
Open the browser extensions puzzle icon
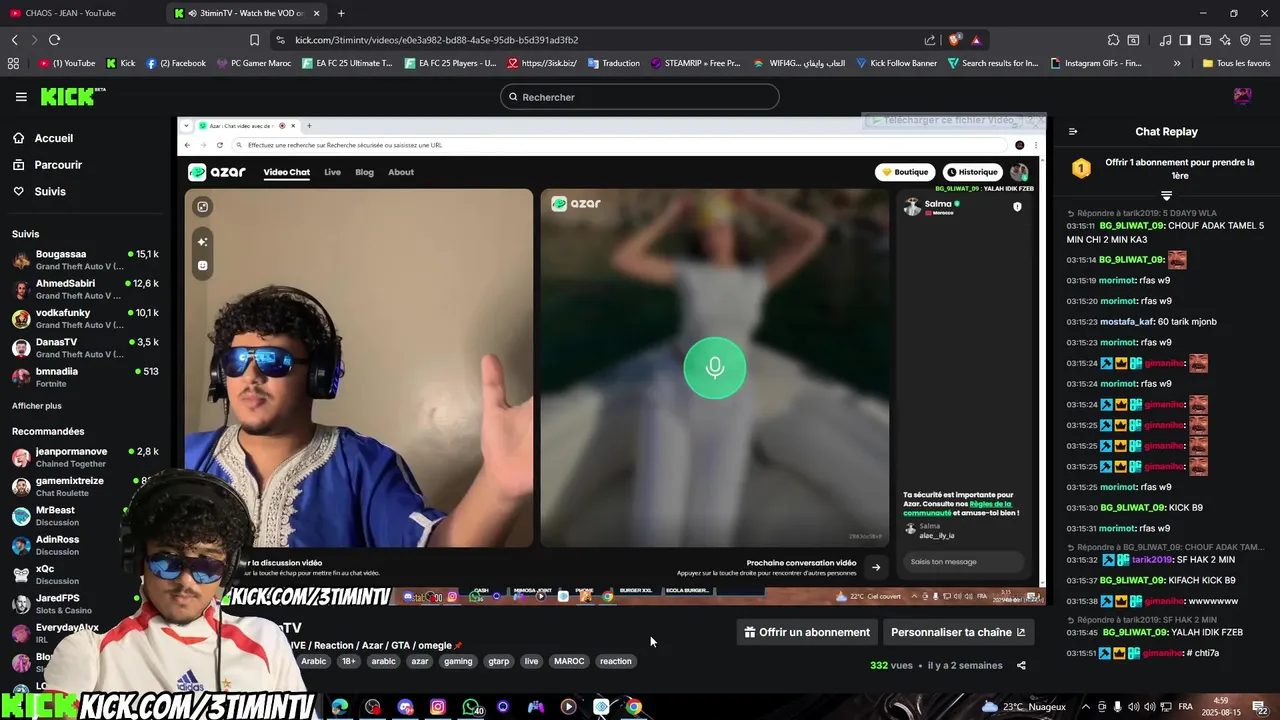(1113, 40)
